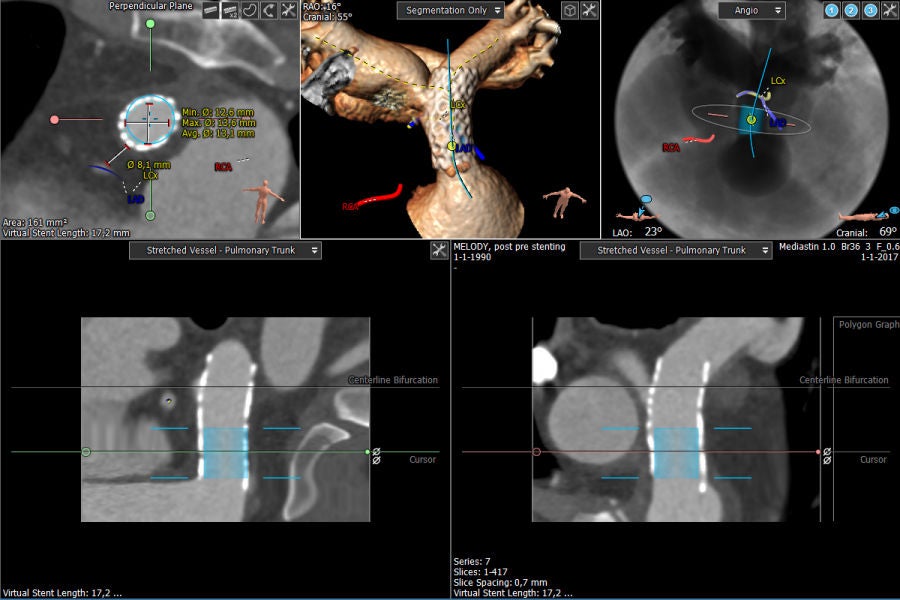Open right Stretched Vessel - Pulmonary Trunk dropdown
Screen dimensions: 900x600
(676, 250)
